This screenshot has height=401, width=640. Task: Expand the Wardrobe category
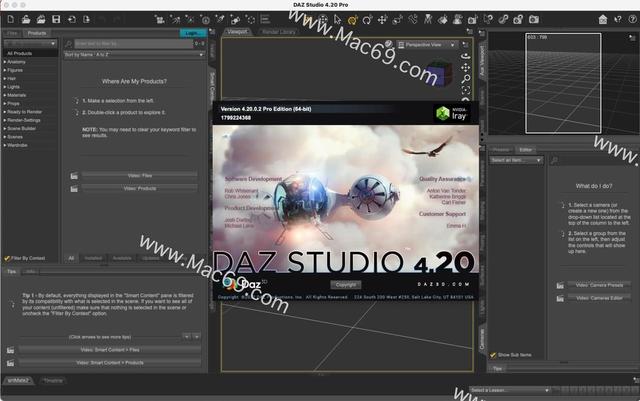(x=5, y=145)
